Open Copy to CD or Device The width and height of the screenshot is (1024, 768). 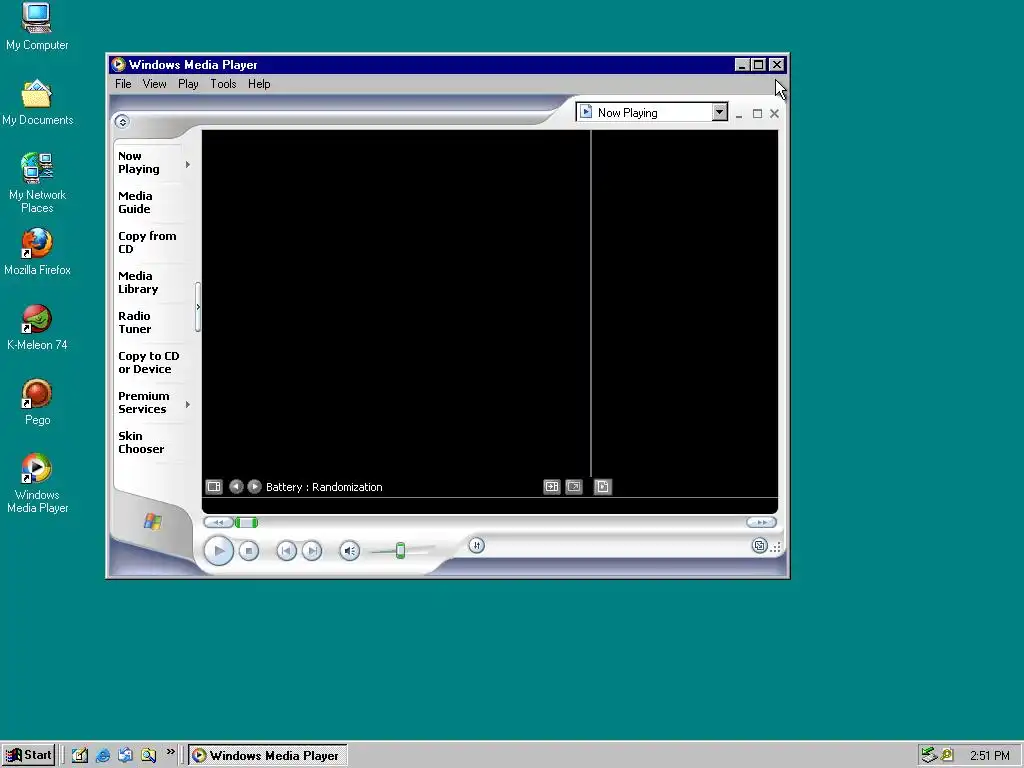coord(149,362)
